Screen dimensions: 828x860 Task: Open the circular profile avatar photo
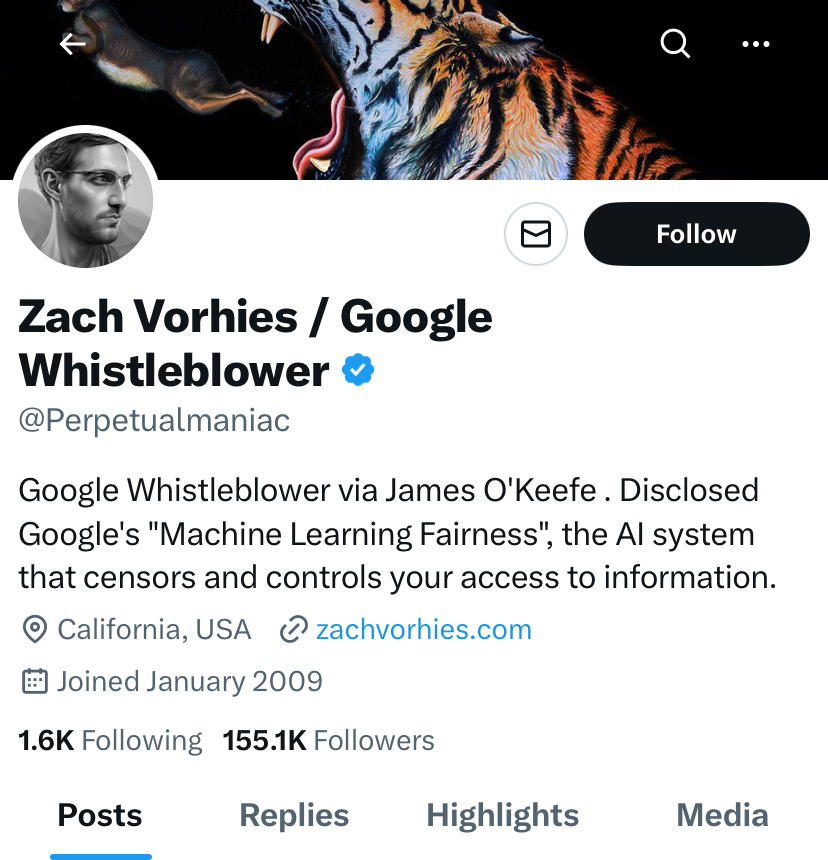[x=86, y=200]
